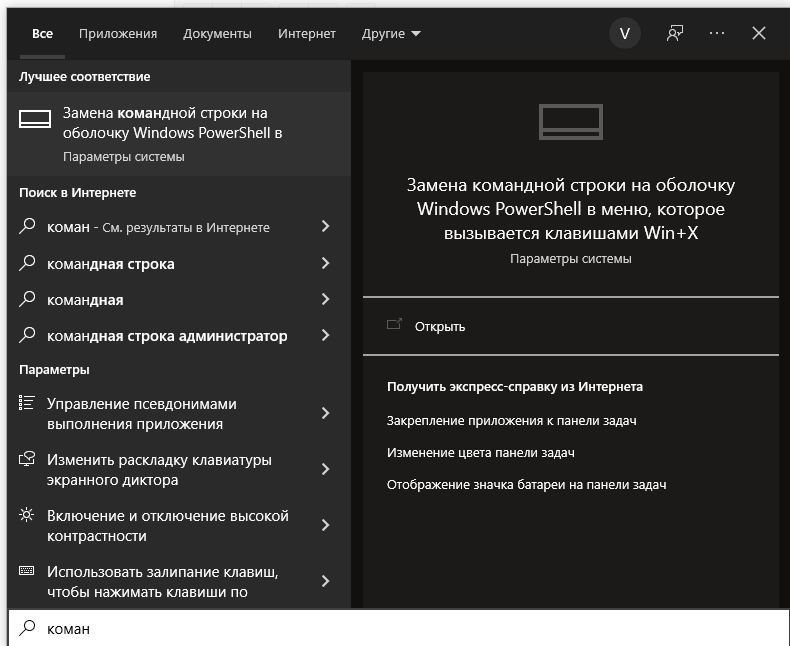Click sun icon beside высокой контрастности setting
This screenshot has width=790, height=646.
pos(27,514)
